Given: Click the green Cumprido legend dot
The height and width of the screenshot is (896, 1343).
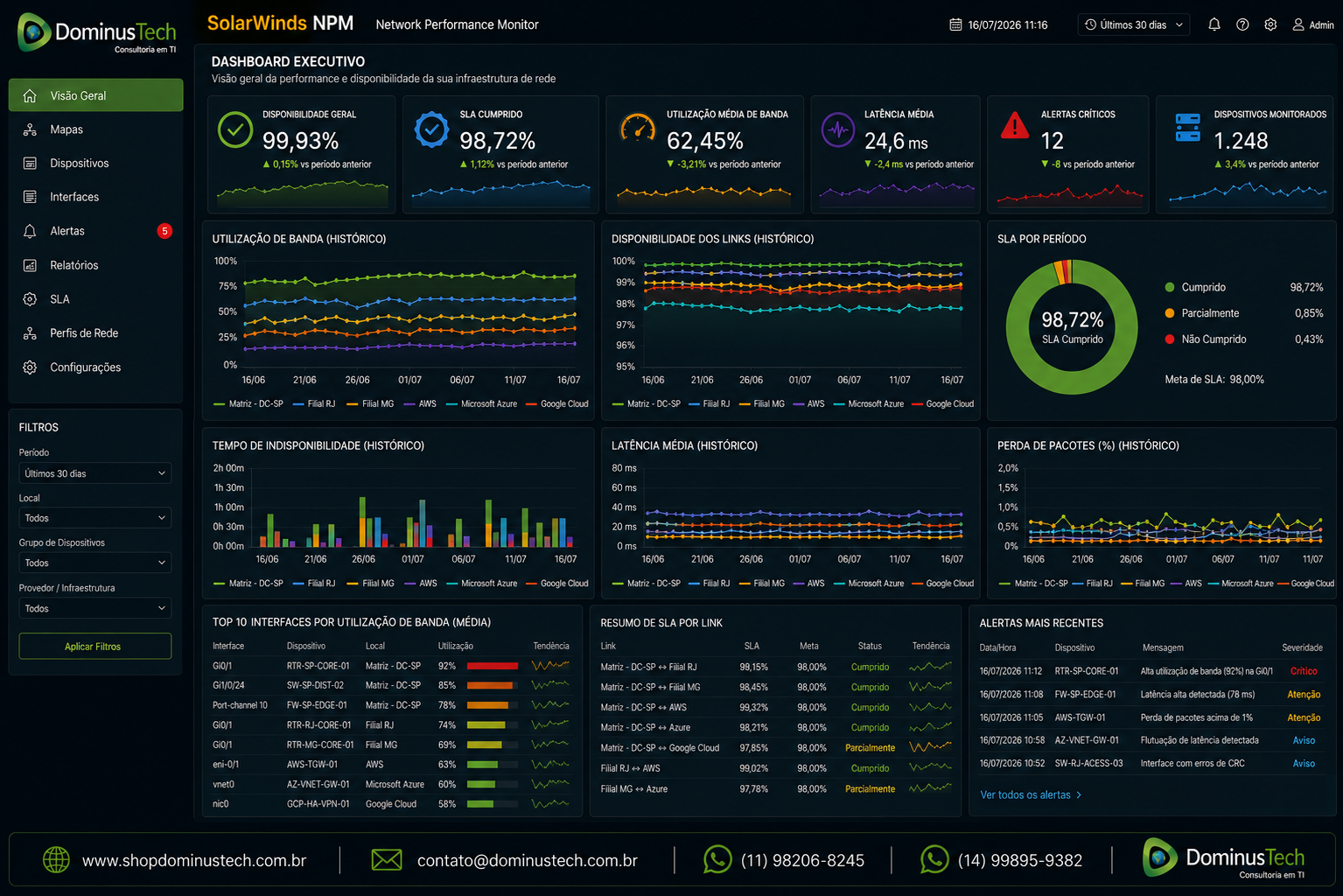Looking at the screenshot, I should pyautogui.click(x=1170, y=287).
